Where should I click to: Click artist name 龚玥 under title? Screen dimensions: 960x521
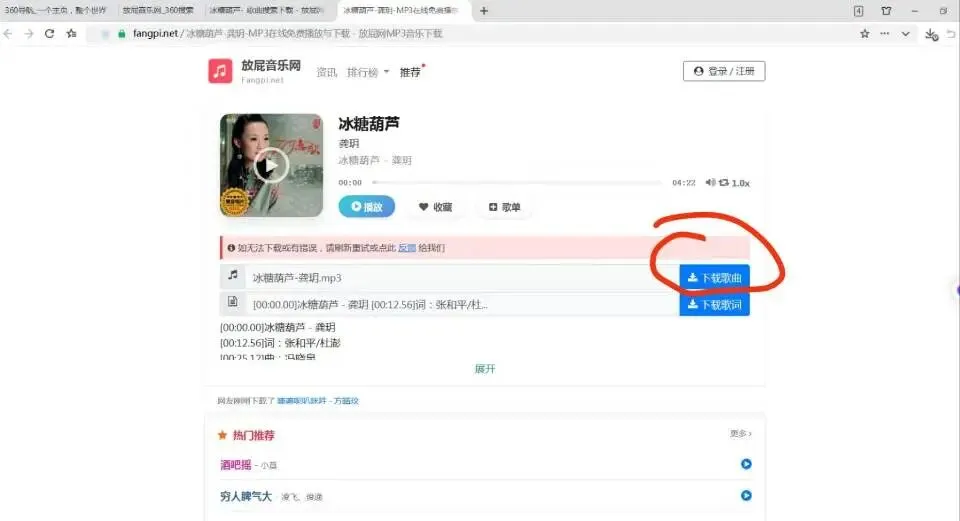[349, 143]
